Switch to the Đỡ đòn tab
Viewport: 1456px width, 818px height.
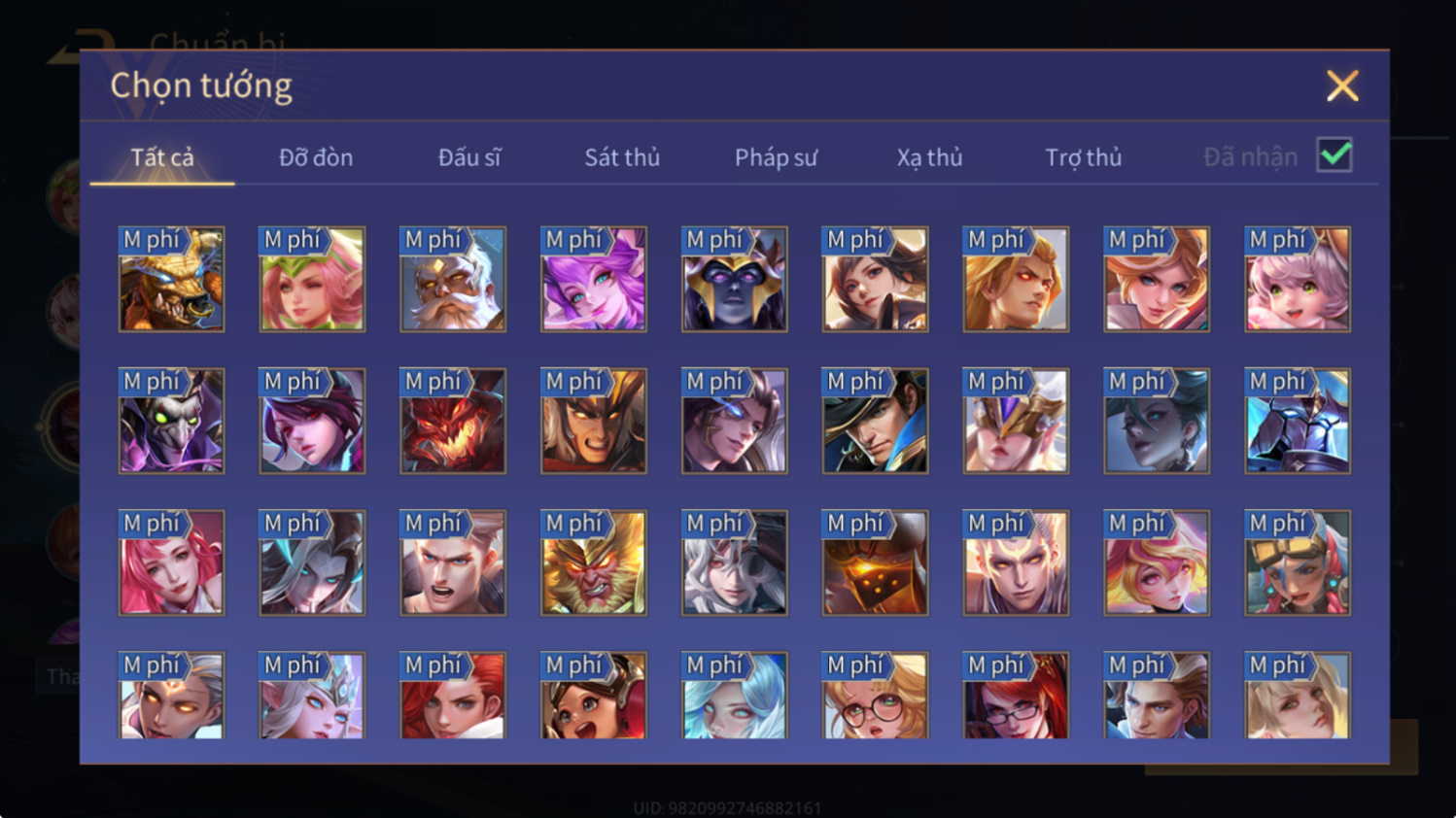(x=316, y=157)
